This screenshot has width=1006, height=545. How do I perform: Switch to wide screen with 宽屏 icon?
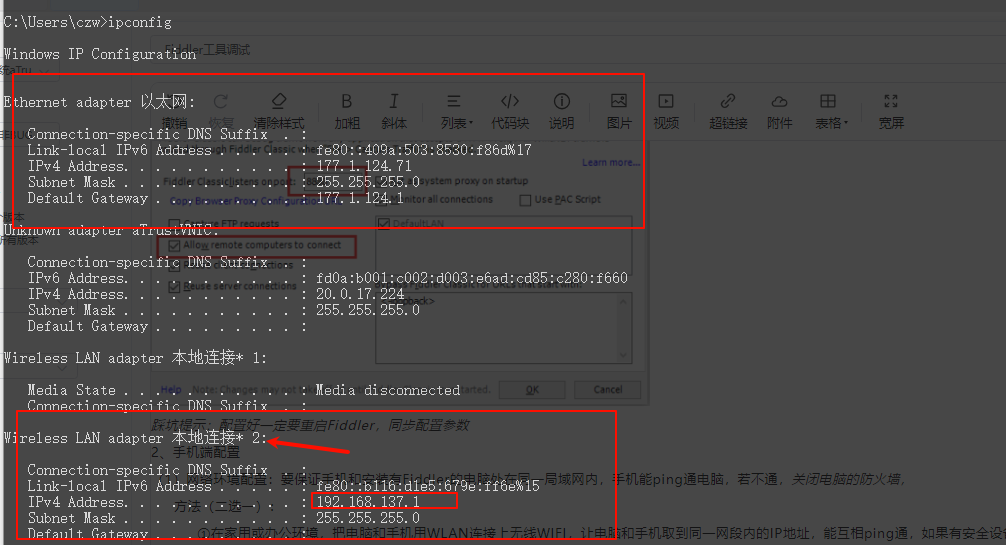[x=891, y=102]
